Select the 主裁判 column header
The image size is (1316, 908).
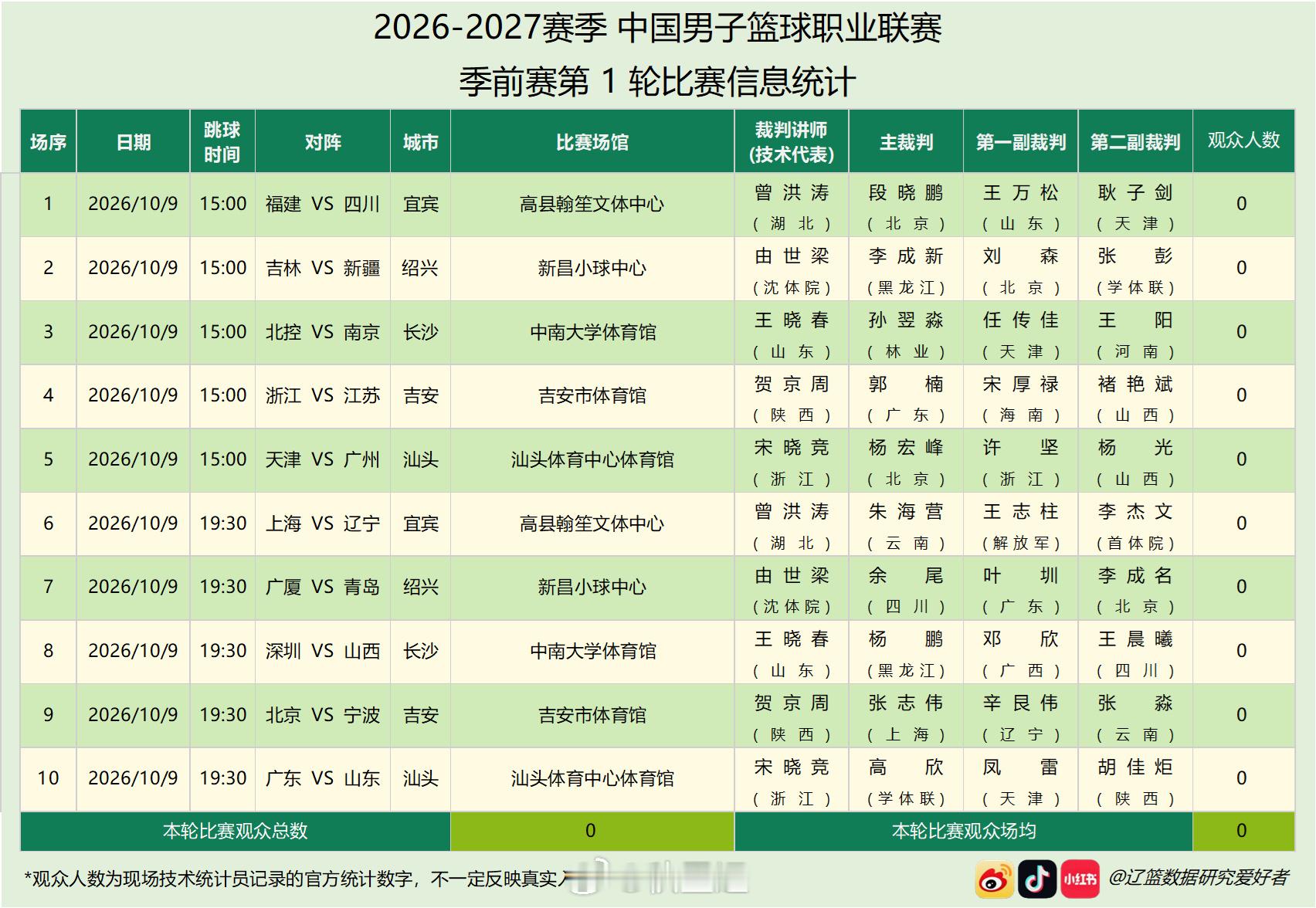pos(906,141)
